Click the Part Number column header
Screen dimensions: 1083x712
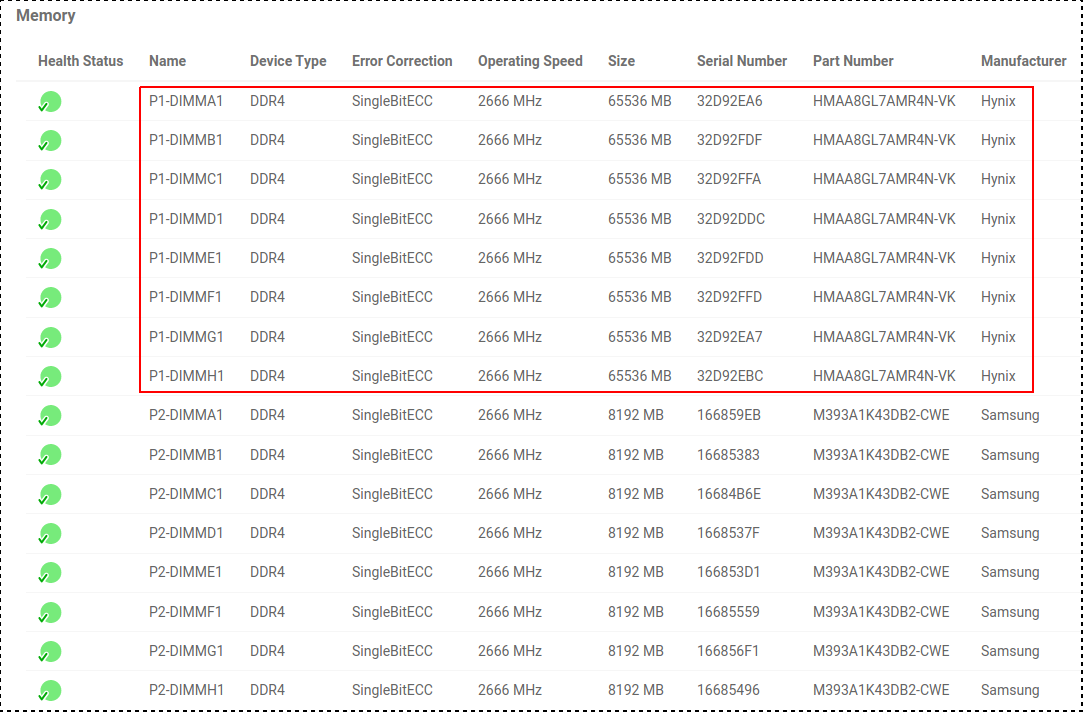tap(853, 61)
